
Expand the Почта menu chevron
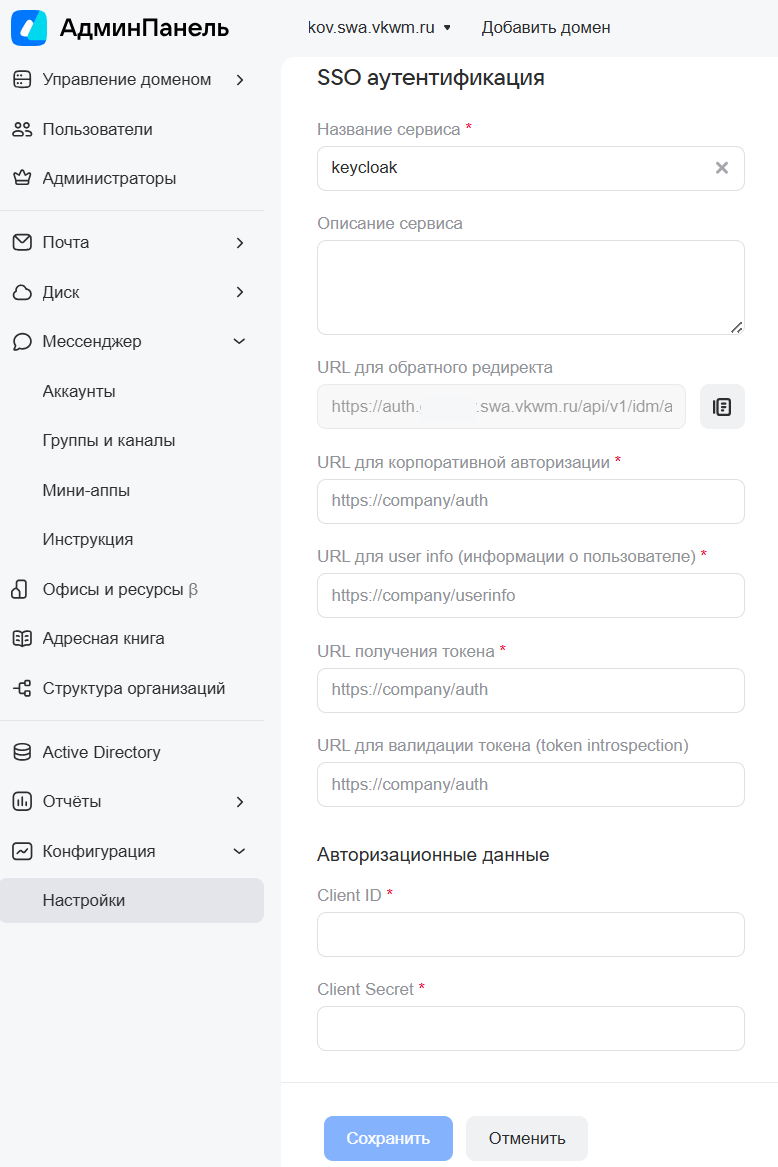[240, 243]
